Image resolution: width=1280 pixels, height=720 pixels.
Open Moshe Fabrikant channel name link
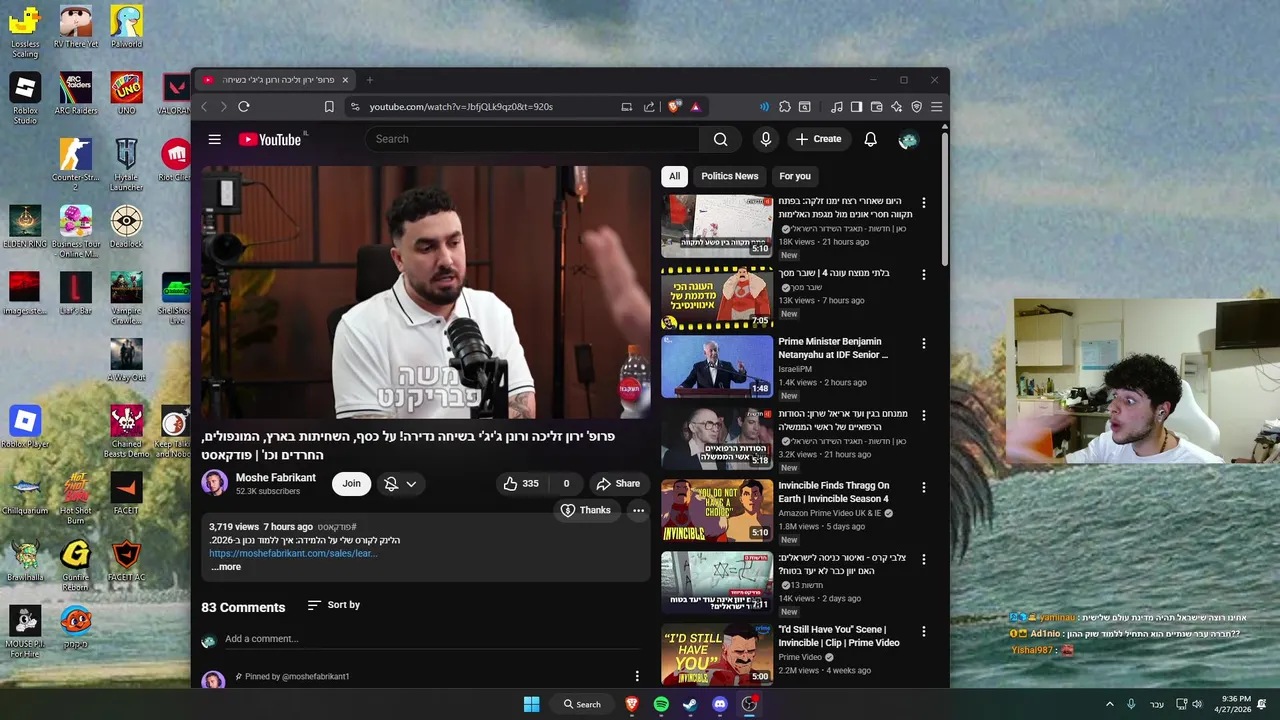(275, 478)
